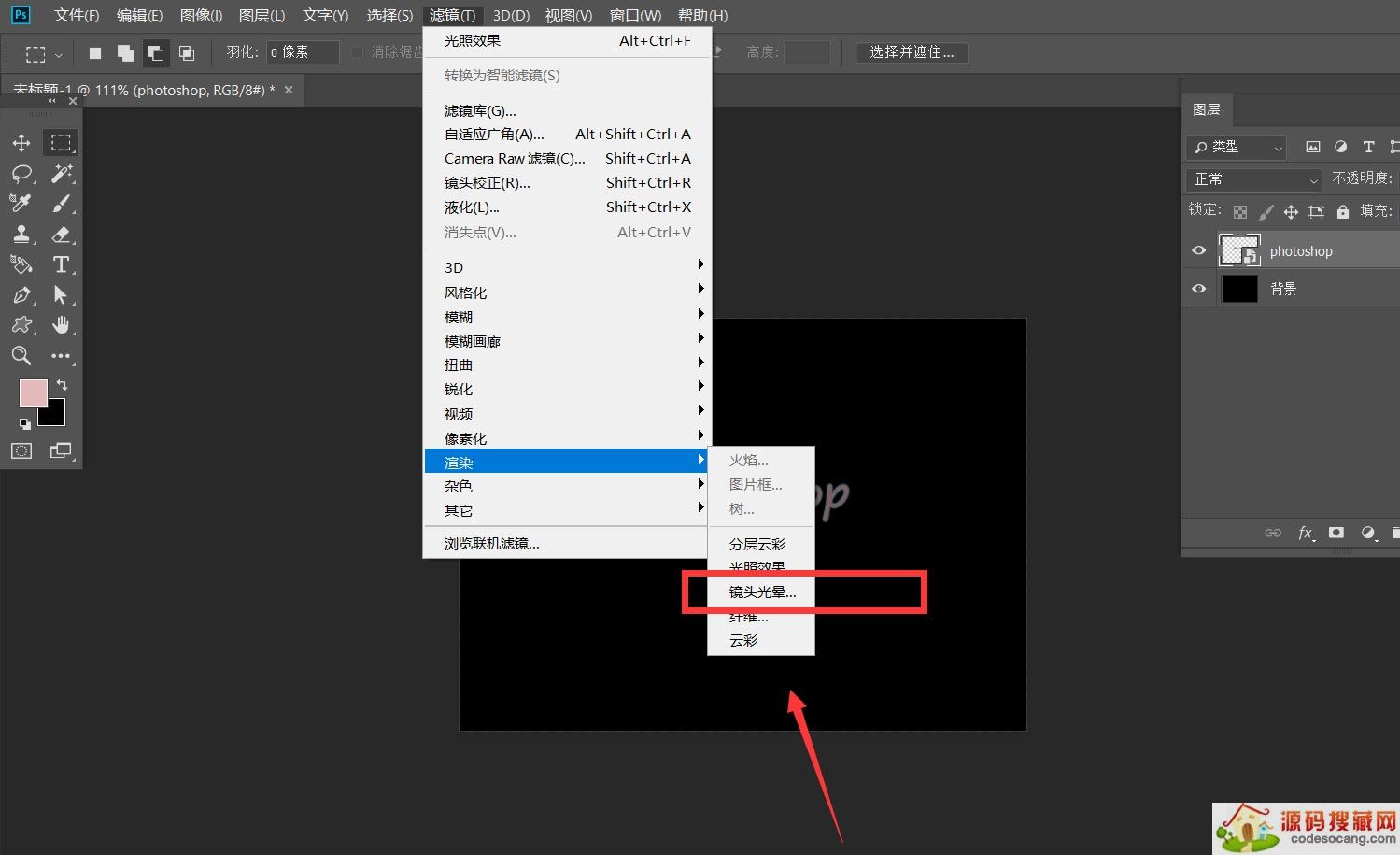Select the Eyedropper tool

pyautogui.click(x=21, y=204)
